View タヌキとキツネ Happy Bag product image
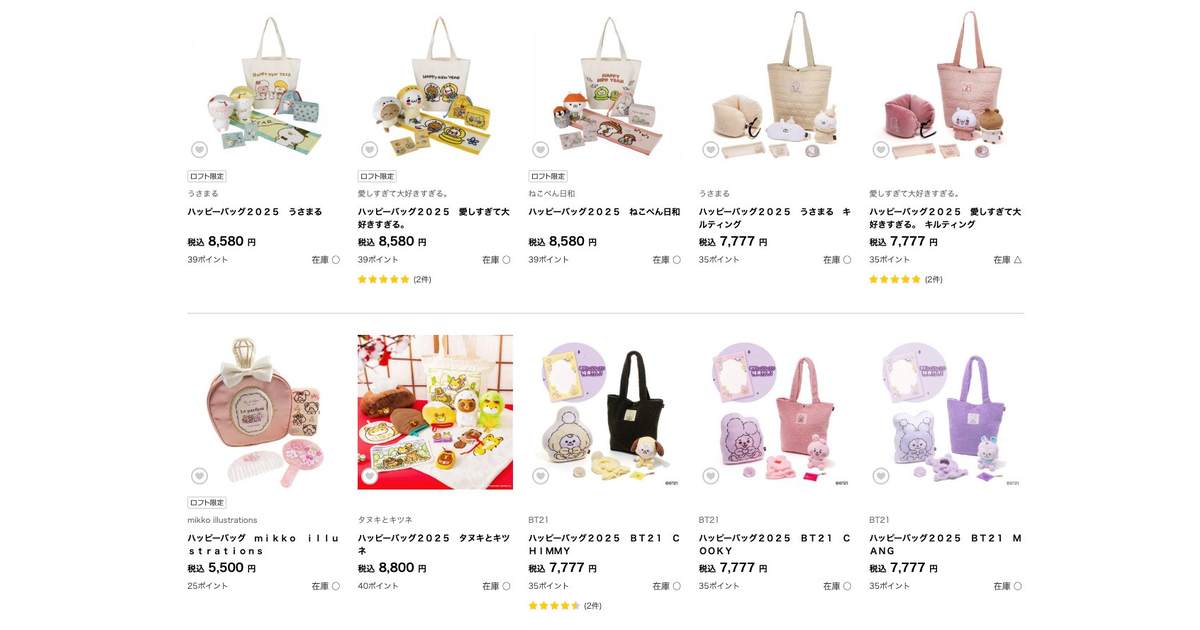The width and height of the screenshot is (1200, 630). tap(435, 412)
